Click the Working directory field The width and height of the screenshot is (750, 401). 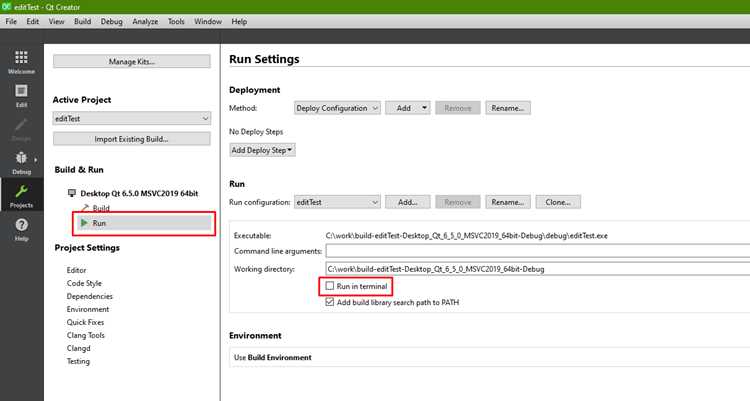(x=538, y=269)
